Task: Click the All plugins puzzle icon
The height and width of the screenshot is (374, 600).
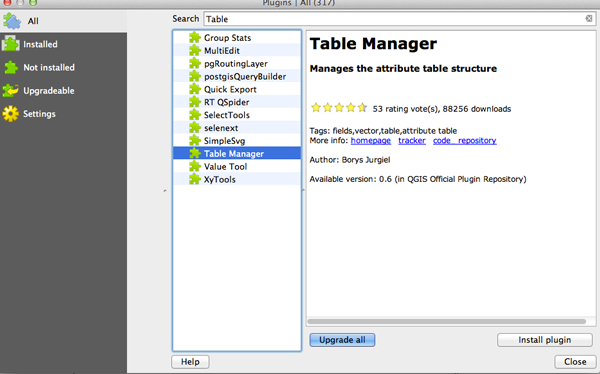Action: [12, 21]
